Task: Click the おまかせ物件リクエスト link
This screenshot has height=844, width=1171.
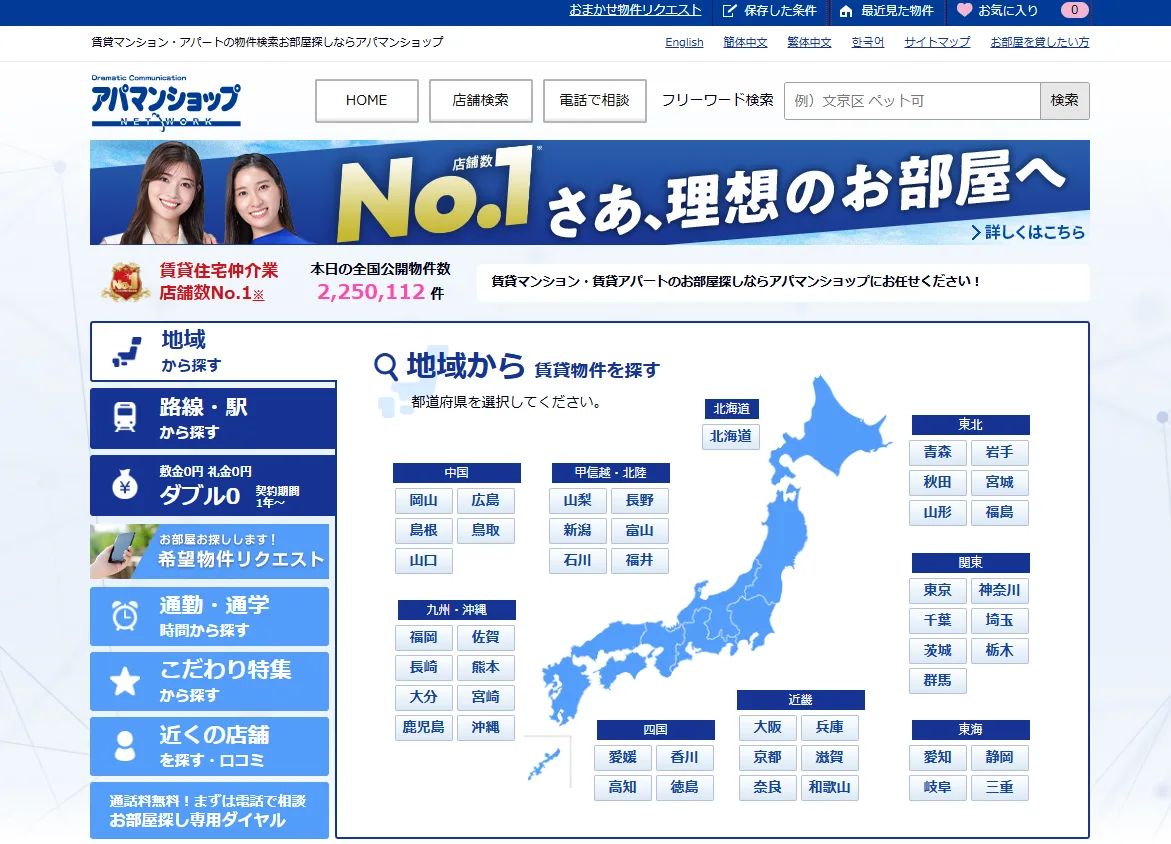Action: 635,10
